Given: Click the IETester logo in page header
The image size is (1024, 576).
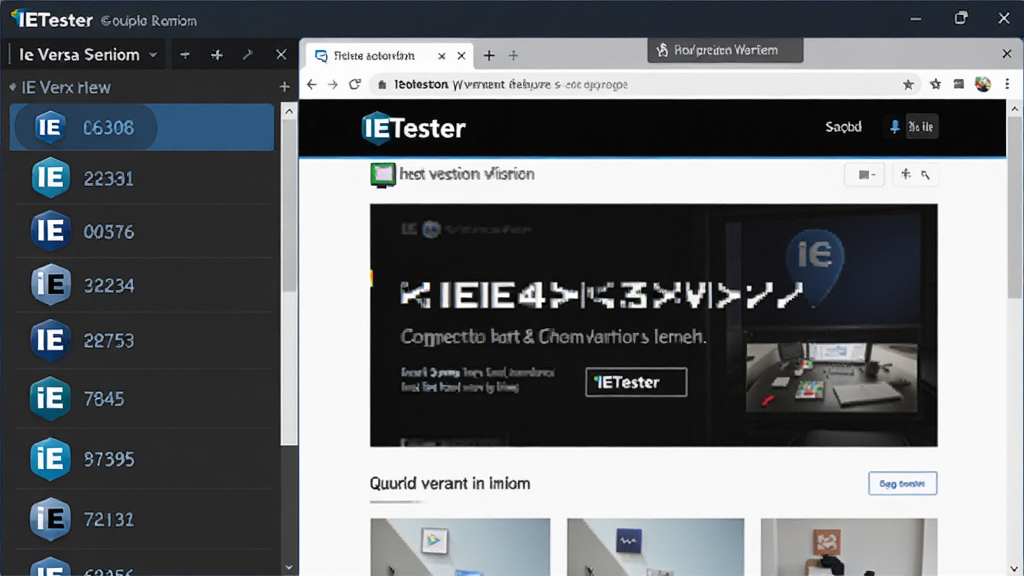Looking at the screenshot, I should [413, 128].
